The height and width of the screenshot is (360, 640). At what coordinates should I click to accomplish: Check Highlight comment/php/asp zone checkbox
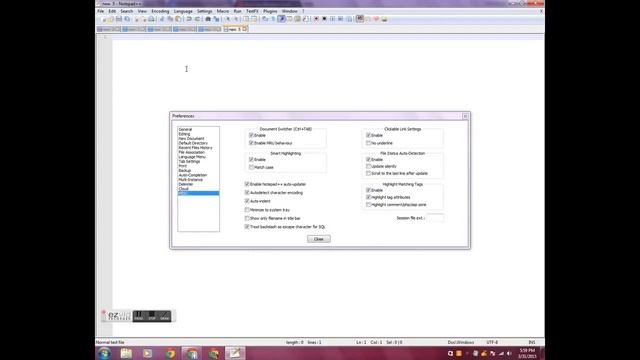tap(368, 204)
